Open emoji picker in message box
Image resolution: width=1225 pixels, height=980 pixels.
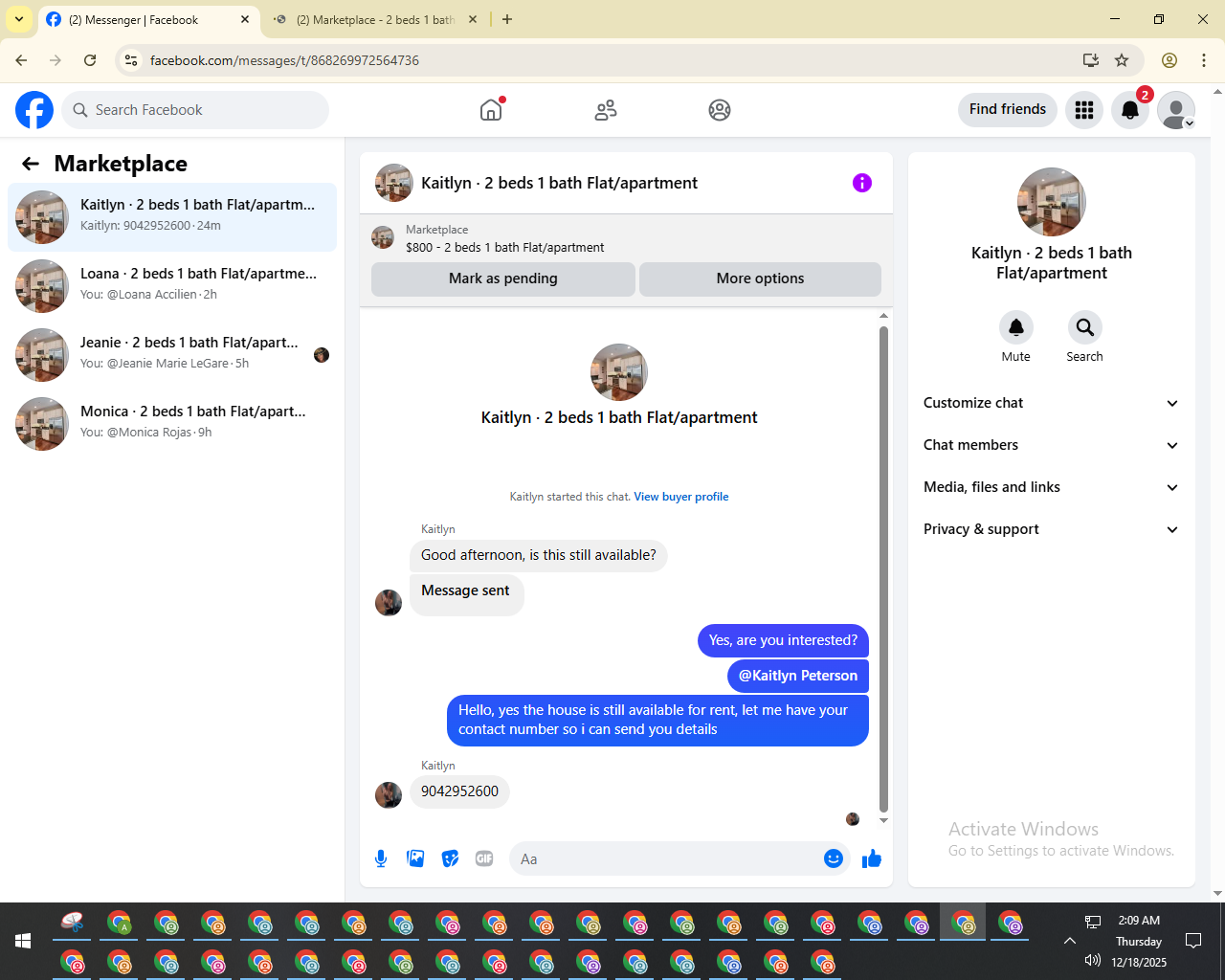click(834, 858)
